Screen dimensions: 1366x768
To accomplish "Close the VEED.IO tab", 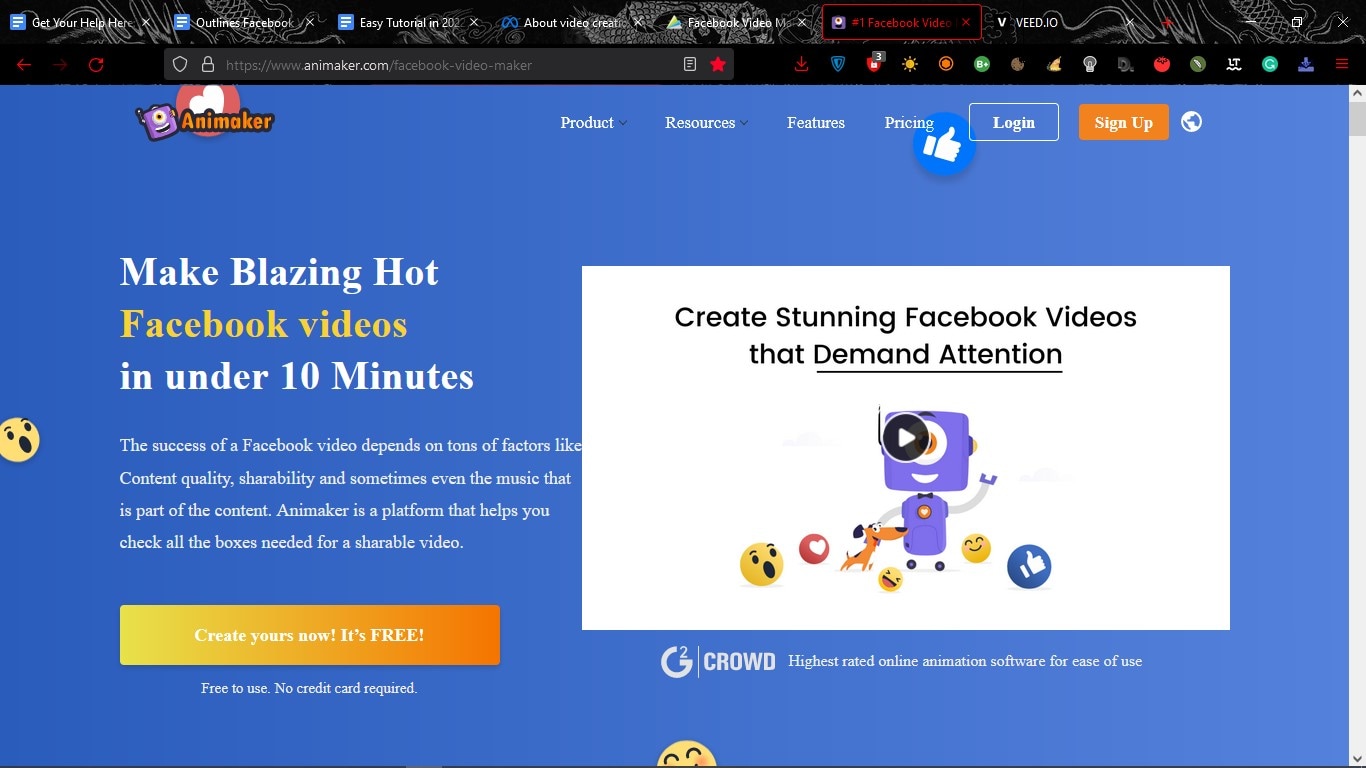I will [x=1130, y=22].
